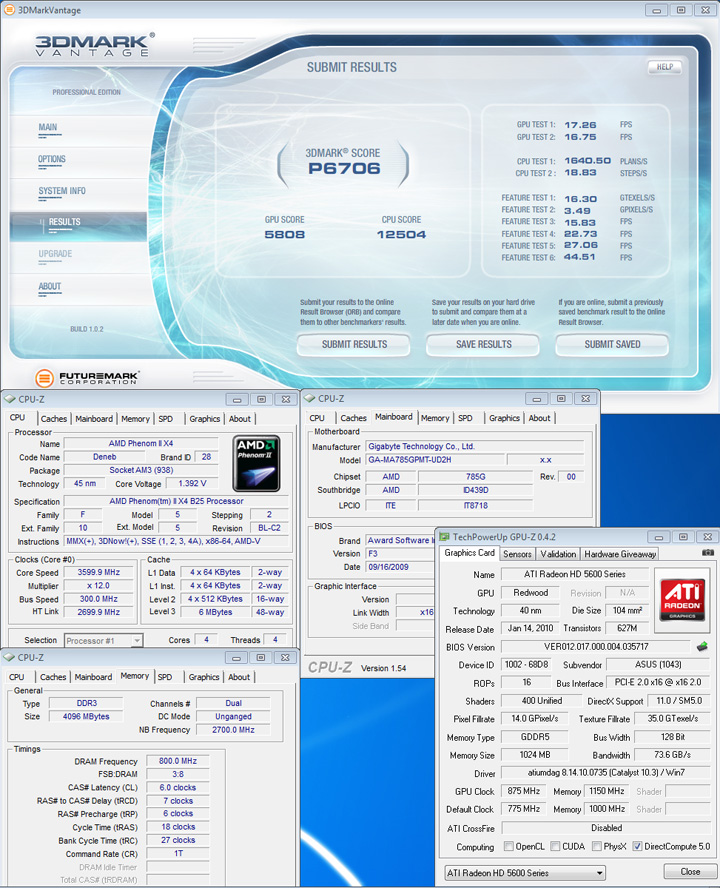Click the Bus Speed 300.0 MHz value
Screen dimensions: 720x888
(99, 599)
